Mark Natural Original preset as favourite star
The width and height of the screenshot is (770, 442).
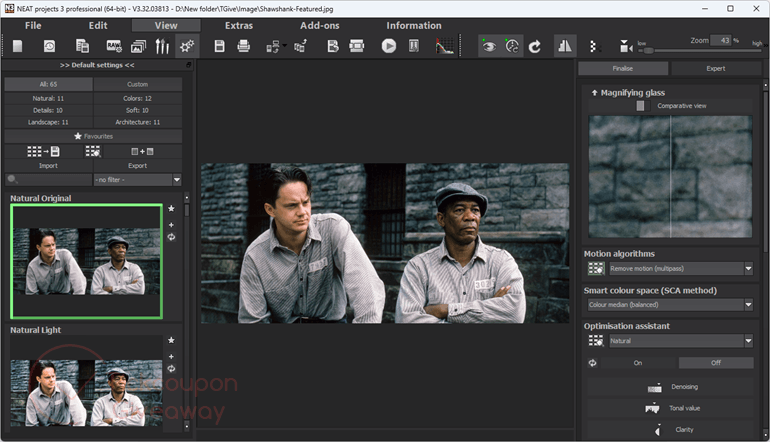coord(171,208)
